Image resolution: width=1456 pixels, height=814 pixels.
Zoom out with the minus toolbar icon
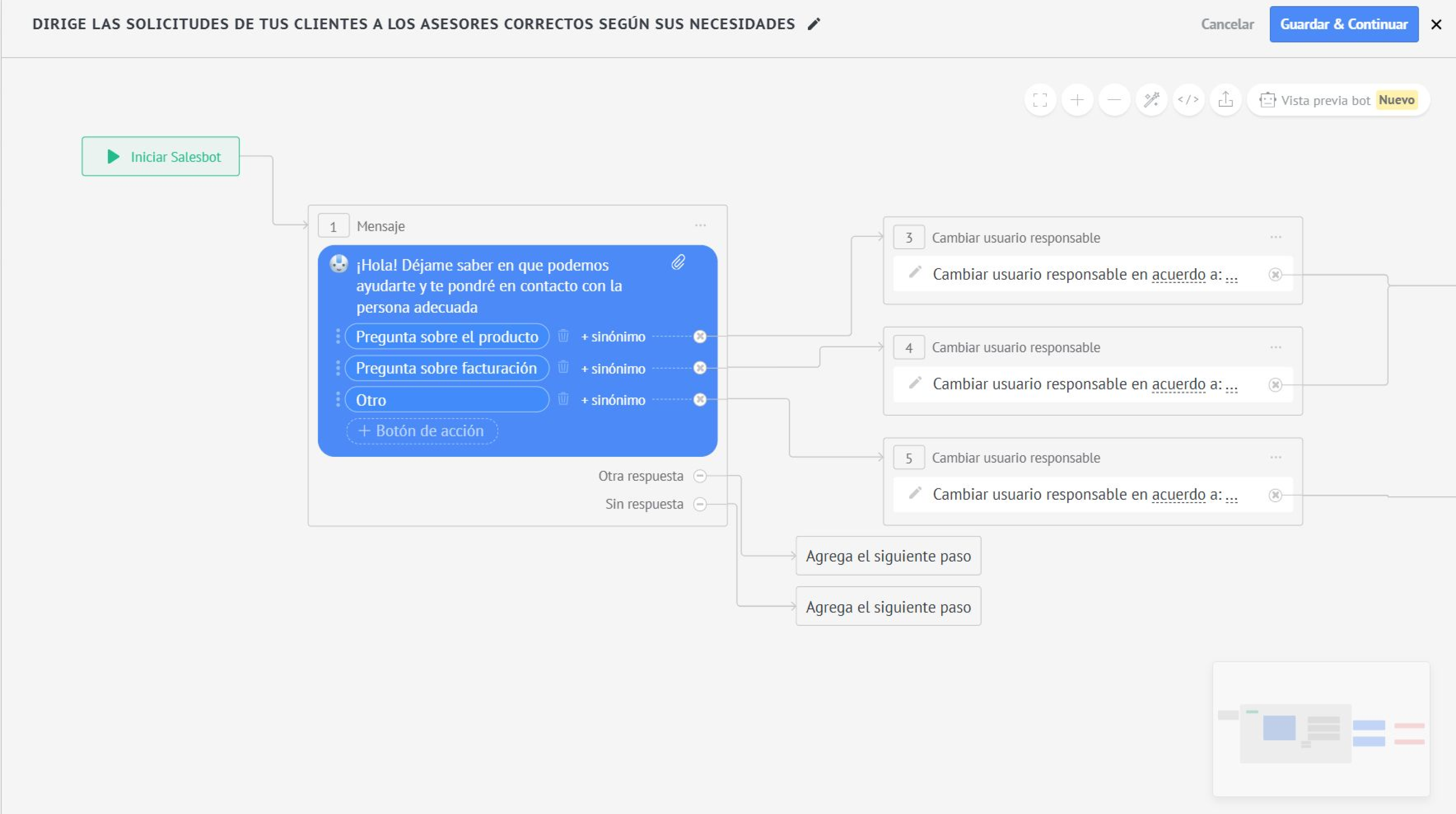[1114, 100]
